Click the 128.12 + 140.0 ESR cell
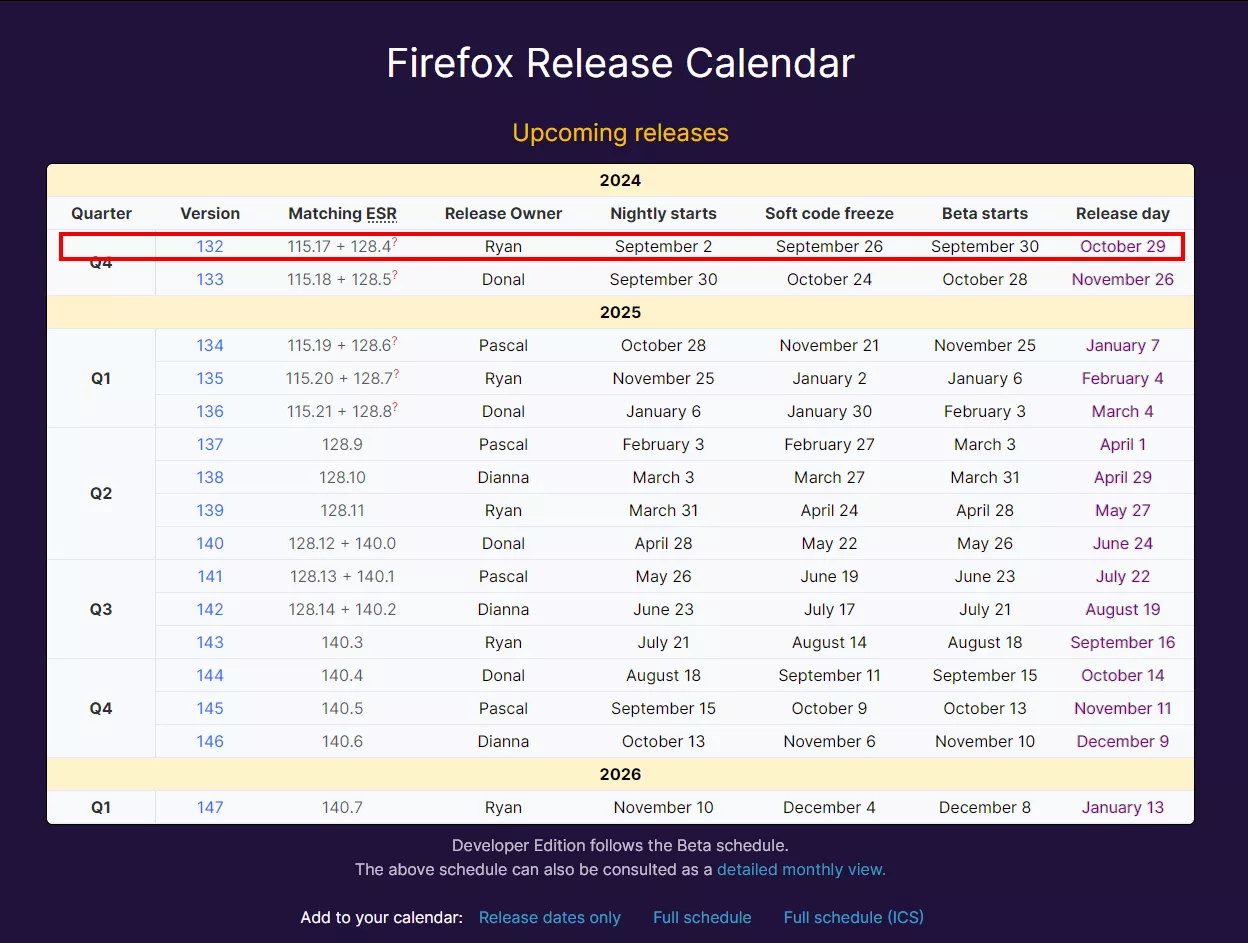 [x=342, y=543]
